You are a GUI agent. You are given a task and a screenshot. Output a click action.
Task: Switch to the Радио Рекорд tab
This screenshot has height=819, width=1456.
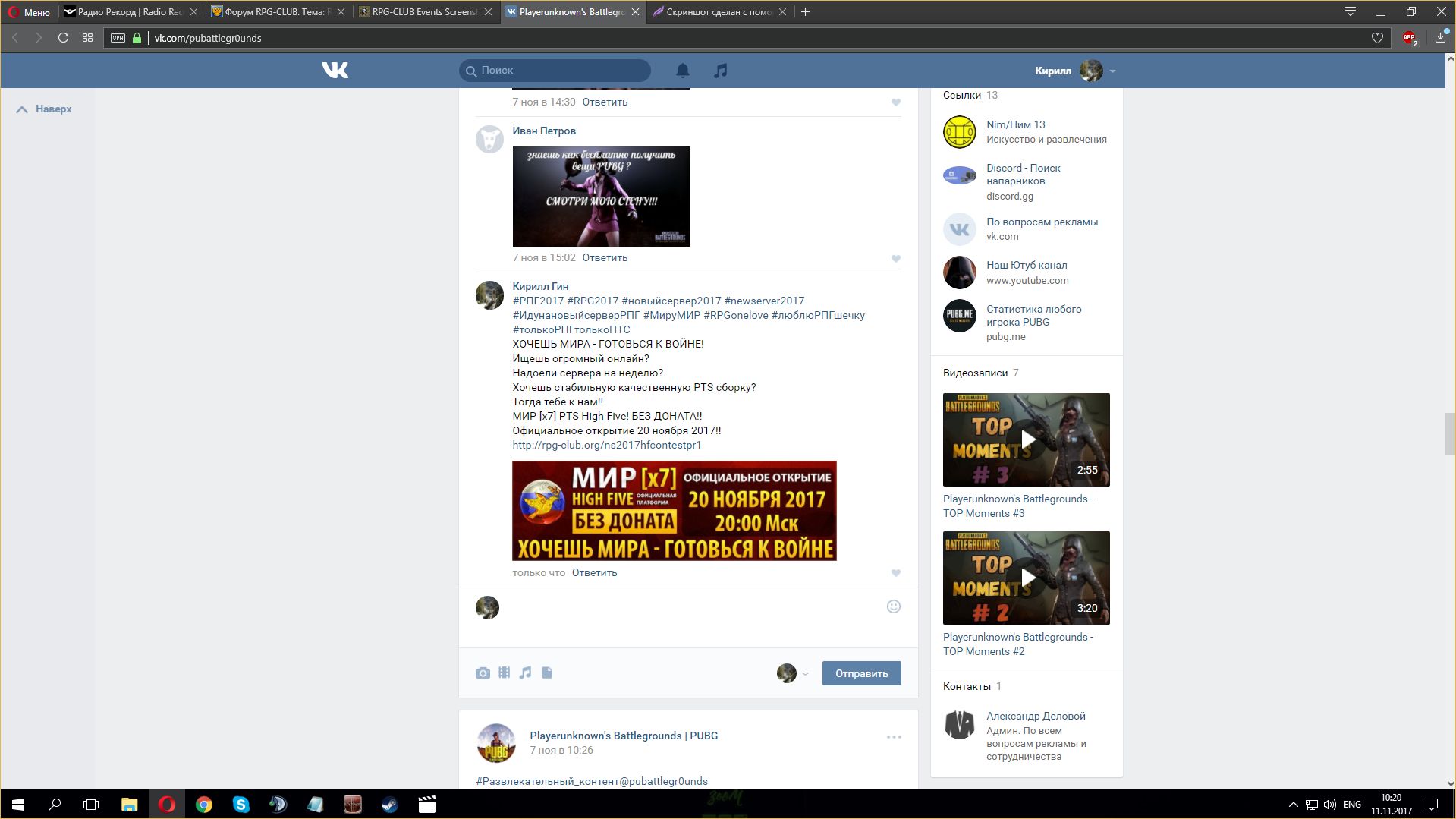(x=131, y=12)
